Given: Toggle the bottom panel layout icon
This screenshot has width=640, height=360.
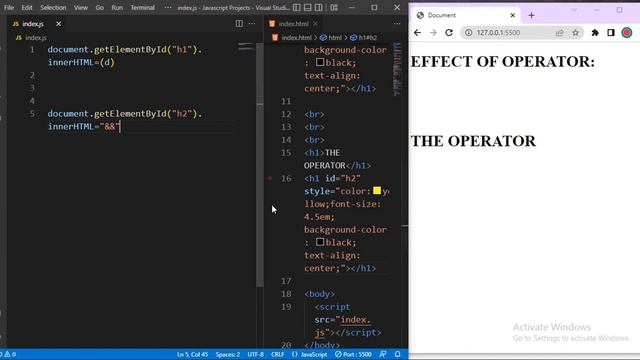Looking at the screenshot, I should pyautogui.click(x=308, y=7).
